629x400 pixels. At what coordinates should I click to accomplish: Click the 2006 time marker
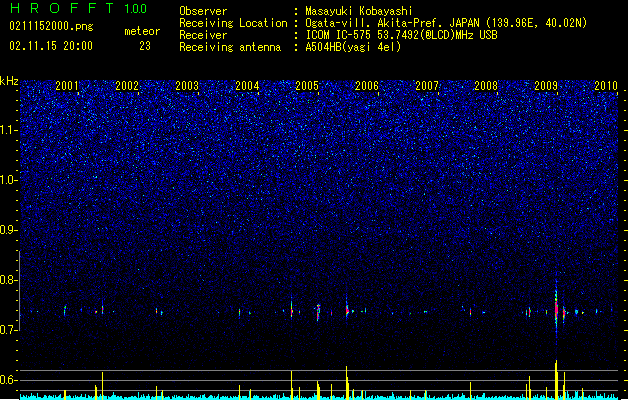pyautogui.click(x=367, y=85)
